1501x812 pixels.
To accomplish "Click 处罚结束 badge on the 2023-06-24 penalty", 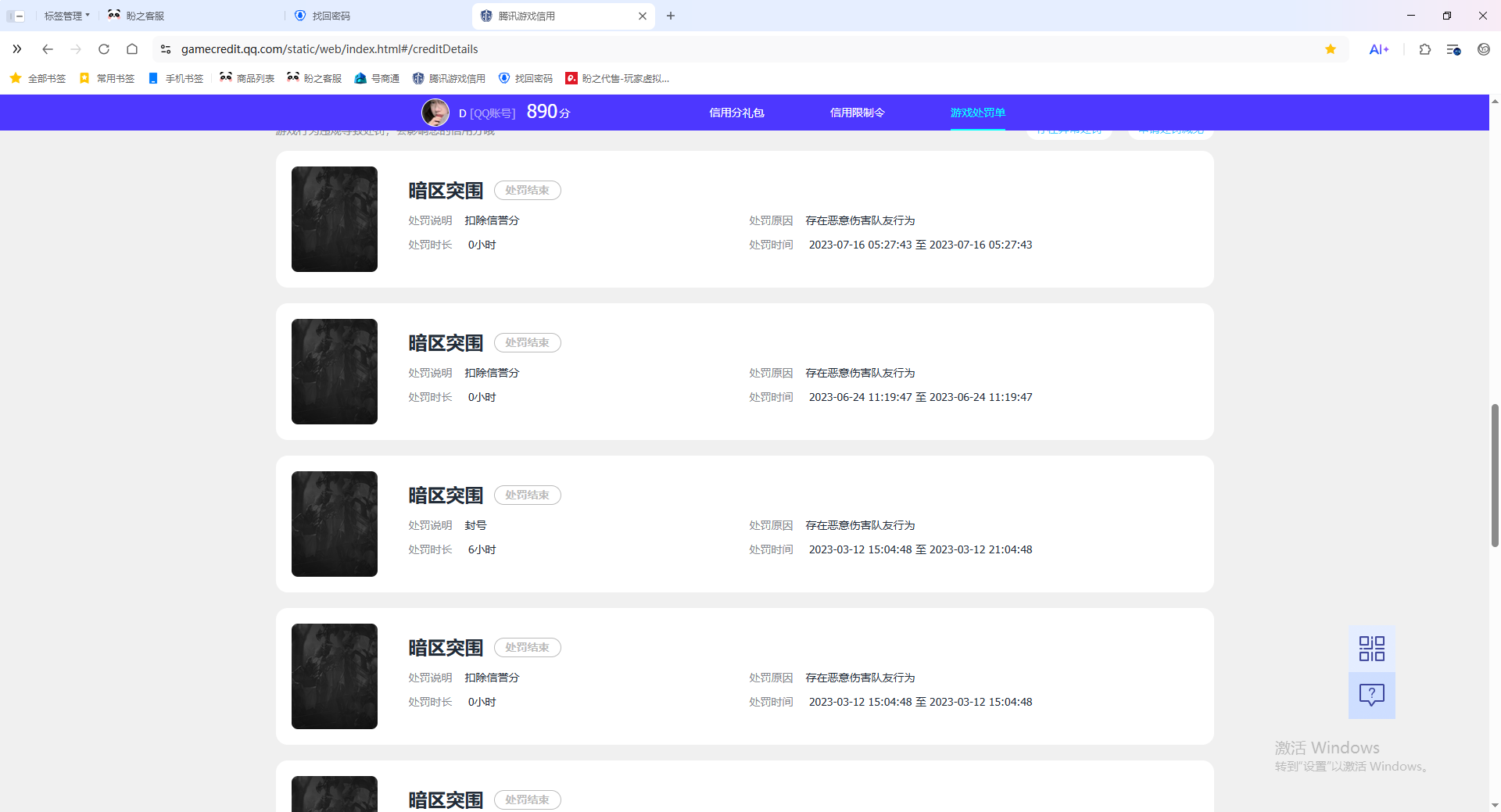I will 528,342.
